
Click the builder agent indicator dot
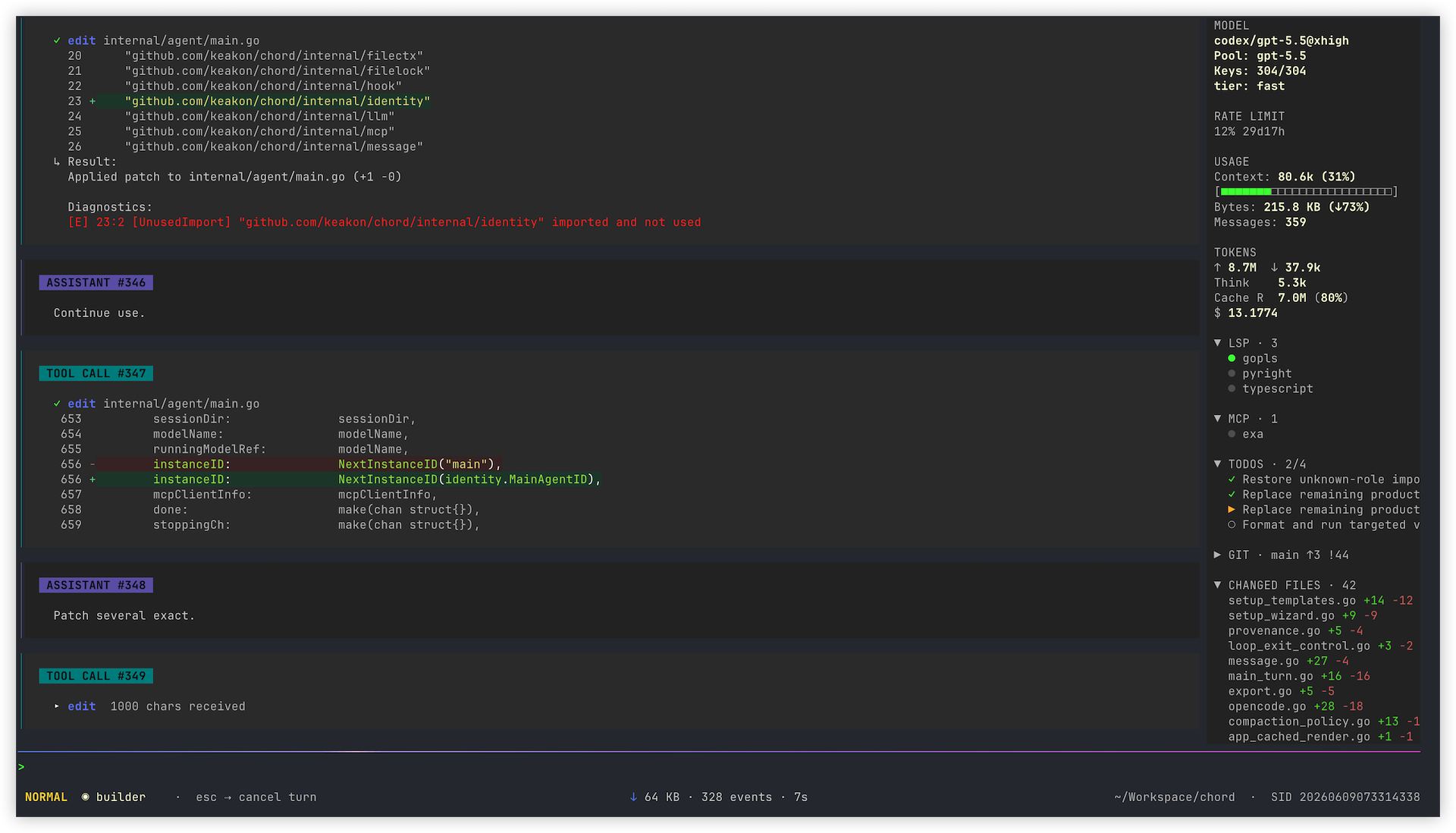pos(86,797)
